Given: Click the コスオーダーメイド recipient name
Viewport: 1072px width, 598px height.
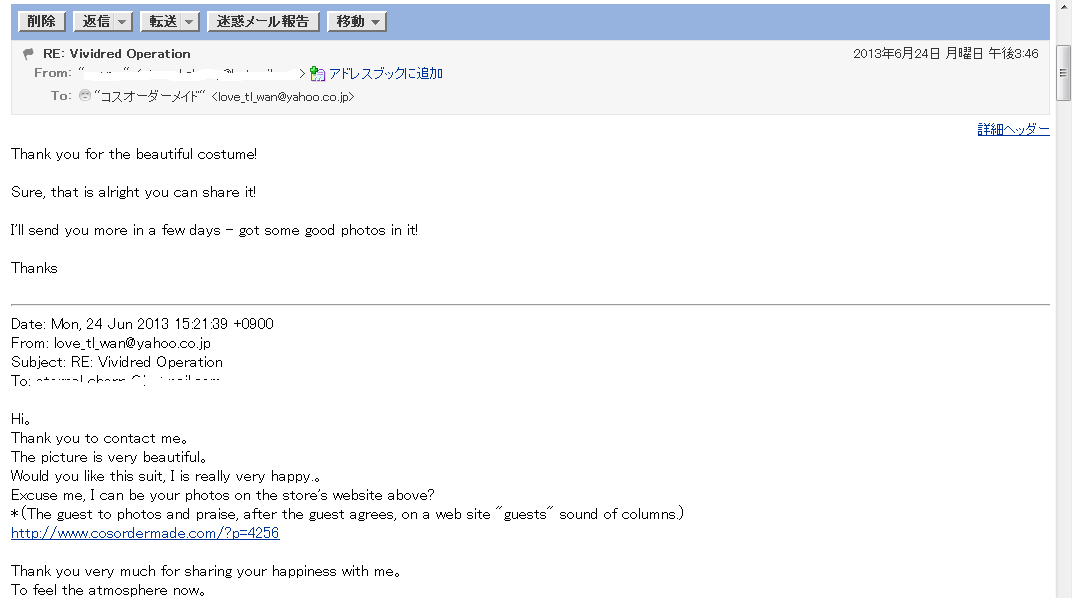Looking at the screenshot, I should click(150, 96).
